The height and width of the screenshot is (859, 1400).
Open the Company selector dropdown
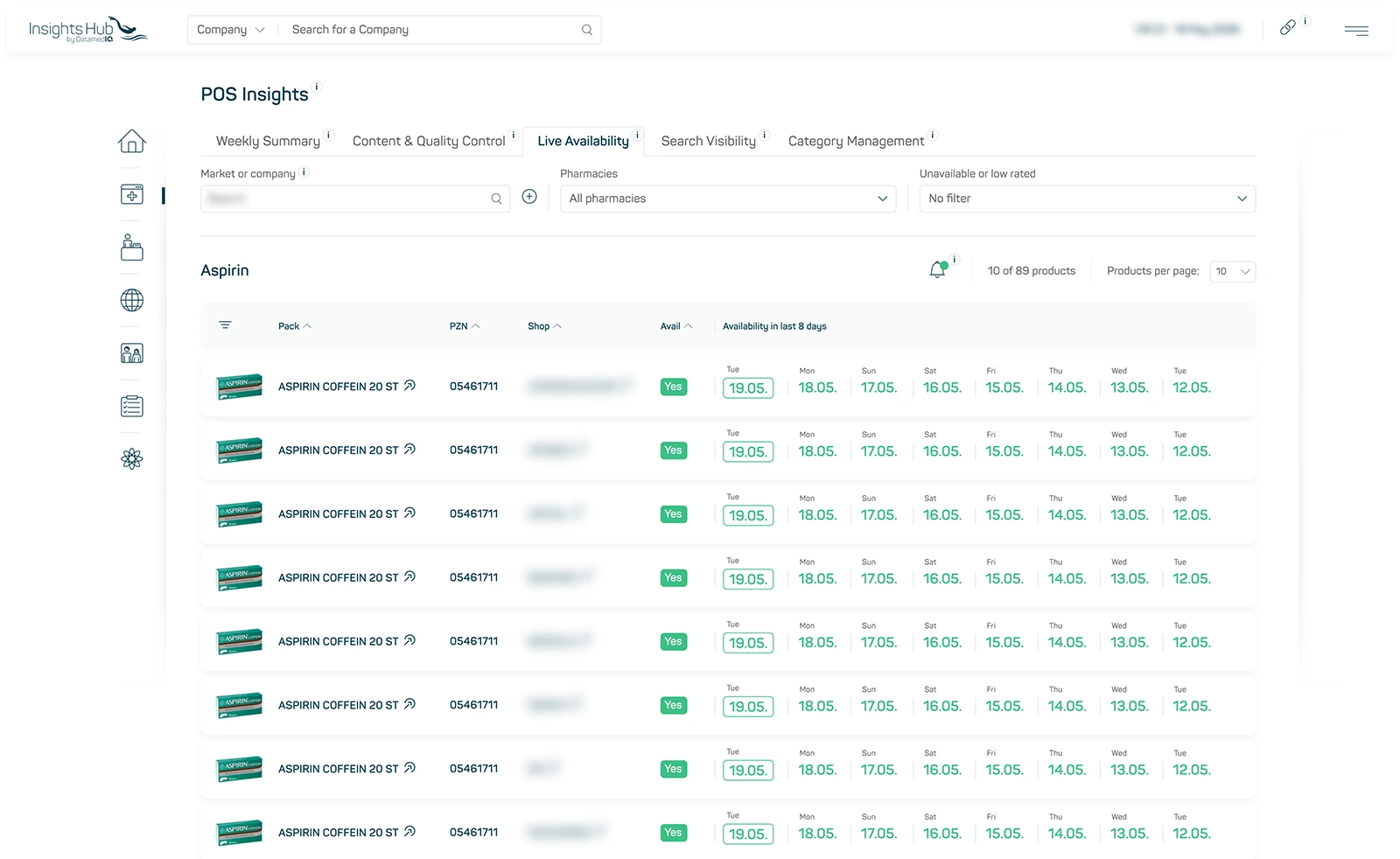[231, 30]
